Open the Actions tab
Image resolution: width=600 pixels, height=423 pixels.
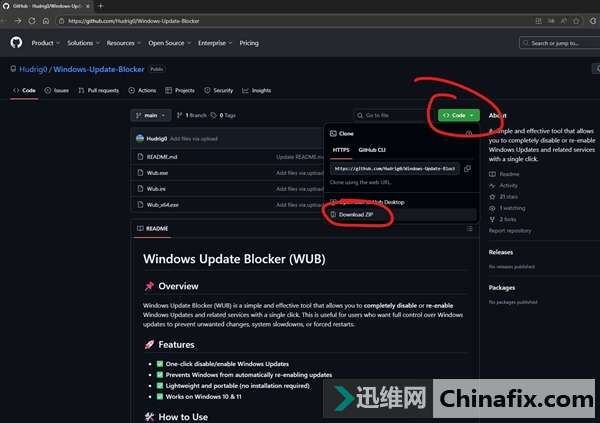tap(142, 90)
